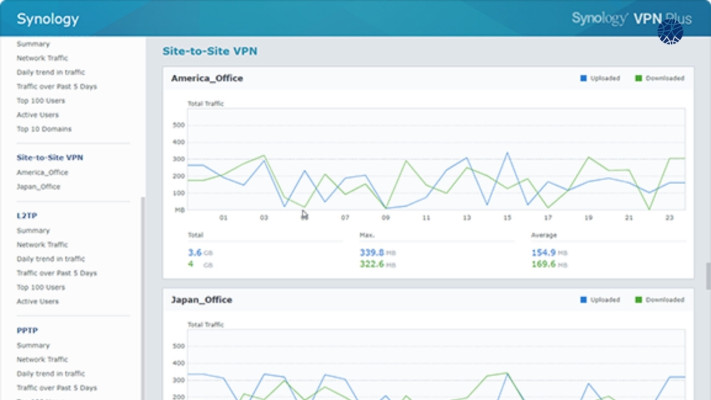Screen dimensions: 711x400
Task: Open Summary under L2TP
Action: 33,230
